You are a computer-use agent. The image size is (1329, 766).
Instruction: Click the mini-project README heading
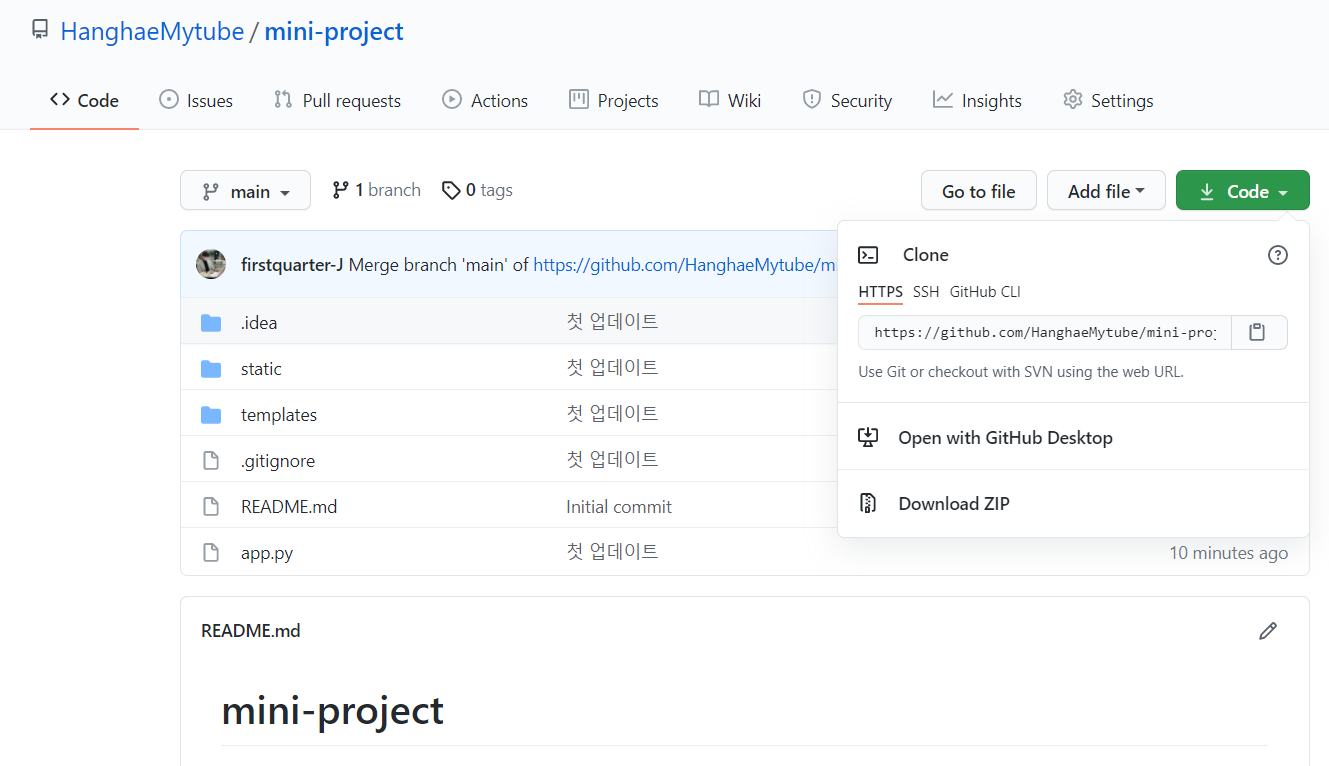(332, 710)
